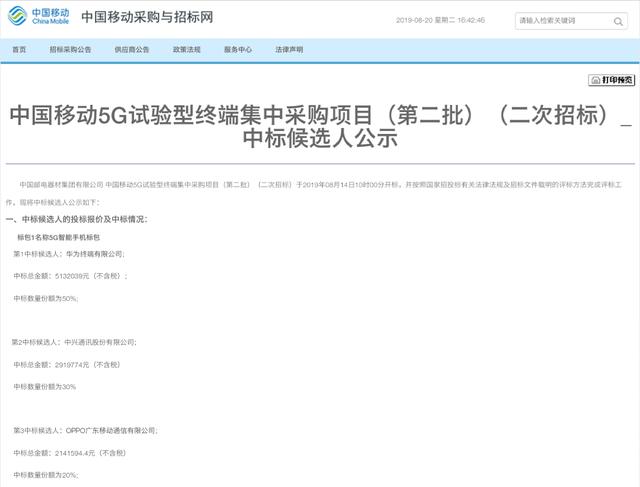Click the intro paragraph starting 中国邮电器材集团有限公司
Image resolution: width=640 pixels, height=487 pixels.
pyautogui.click(x=314, y=193)
